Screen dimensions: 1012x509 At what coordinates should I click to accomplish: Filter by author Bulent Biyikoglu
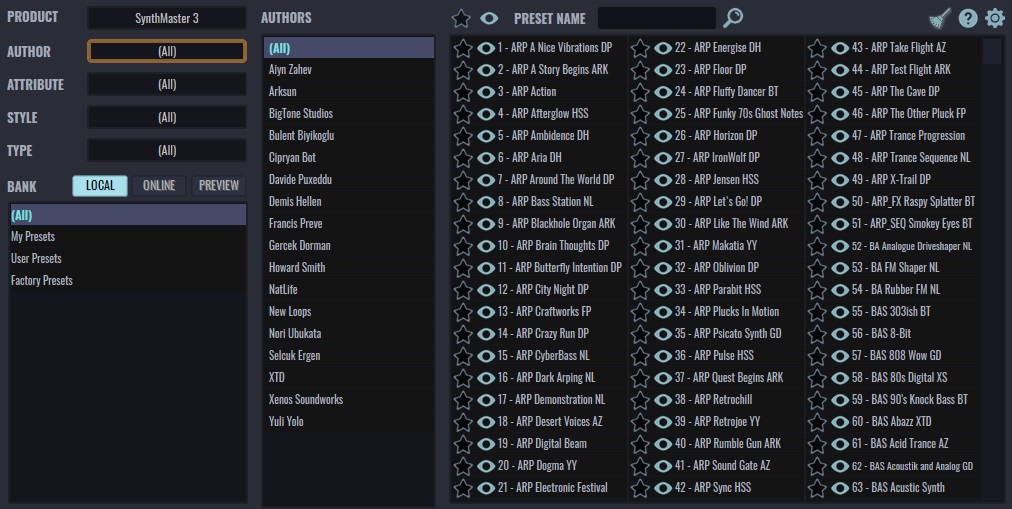349,135
